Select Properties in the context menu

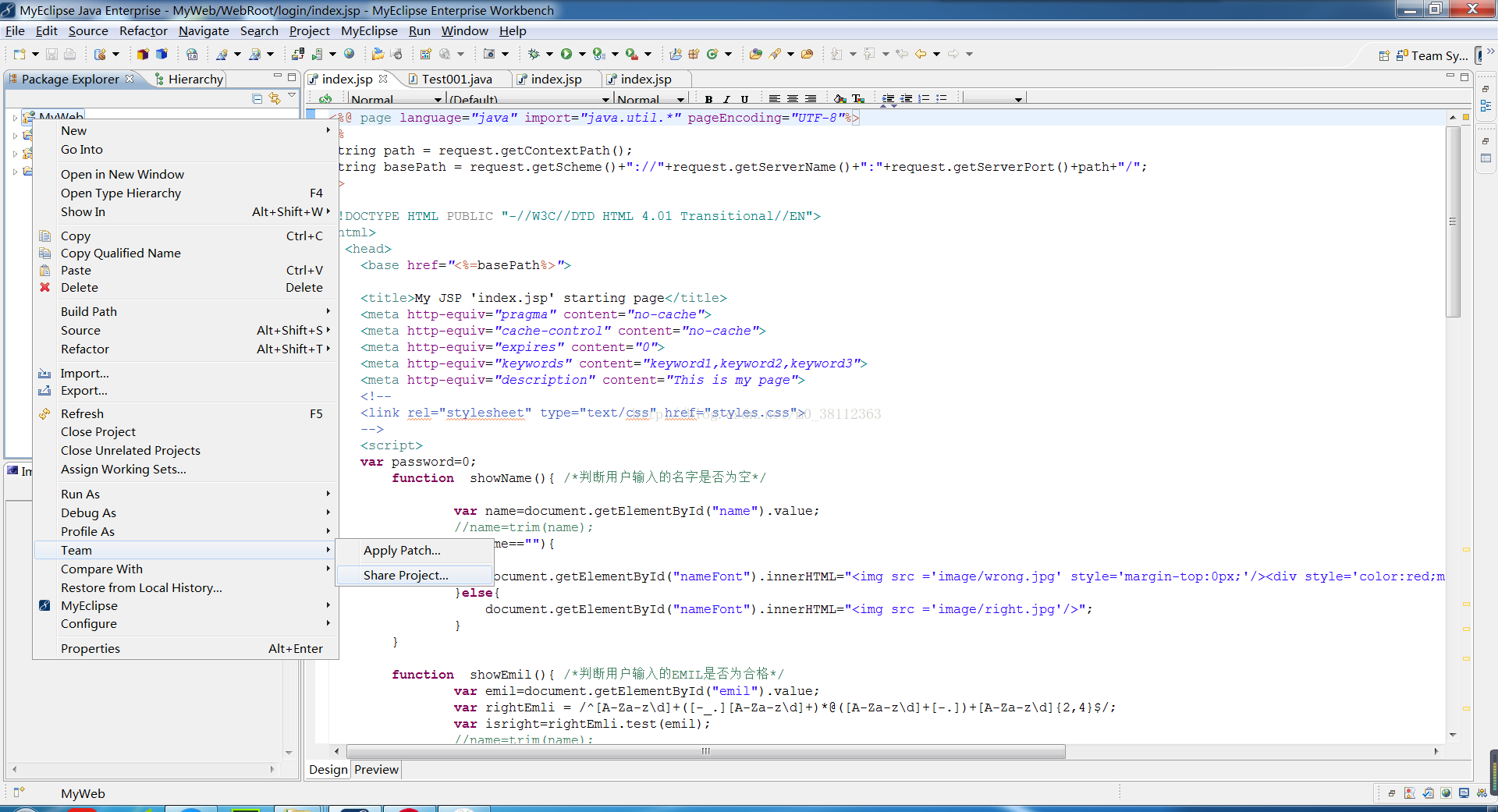tap(186, 649)
